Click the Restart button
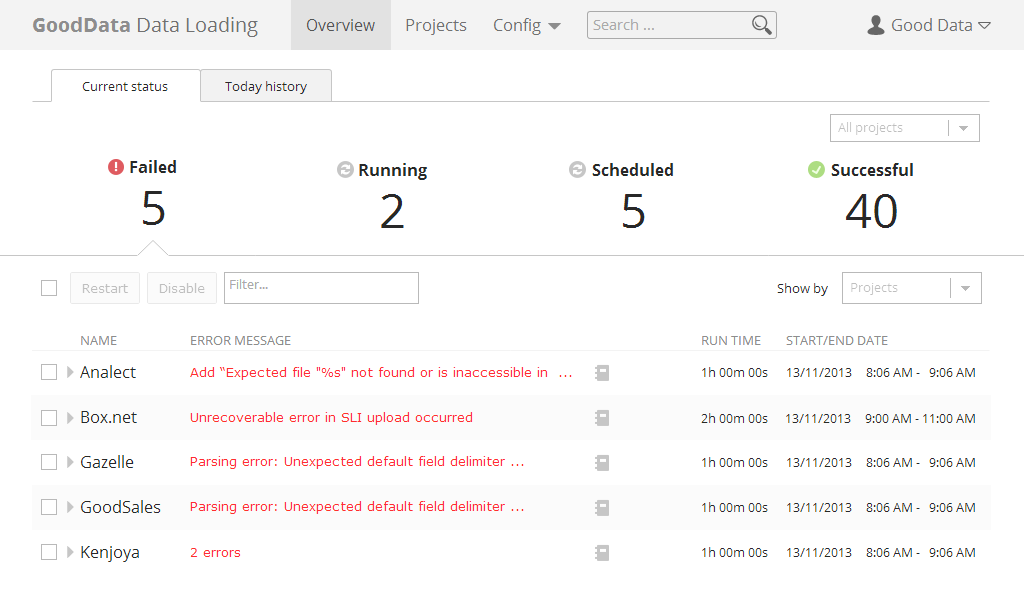Viewport: 1024px width, 615px height. [104, 288]
